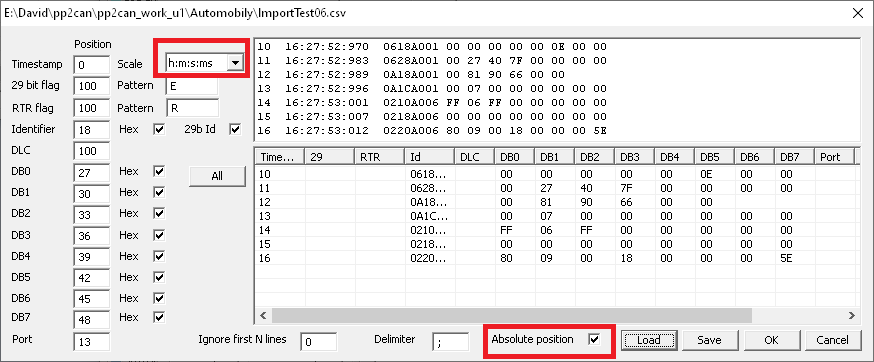
Task: Click the Save button
Action: coord(709,340)
